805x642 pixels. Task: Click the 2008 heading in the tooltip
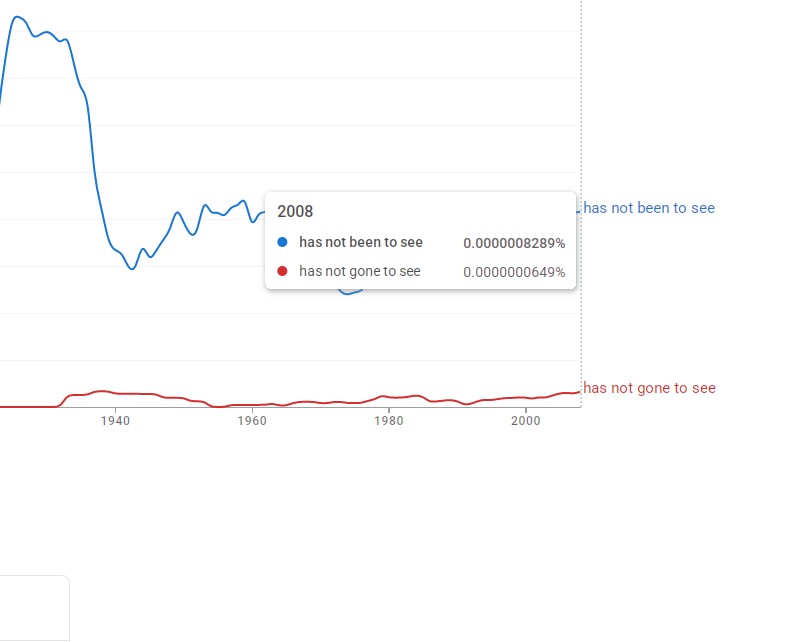pyautogui.click(x=295, y=211)
